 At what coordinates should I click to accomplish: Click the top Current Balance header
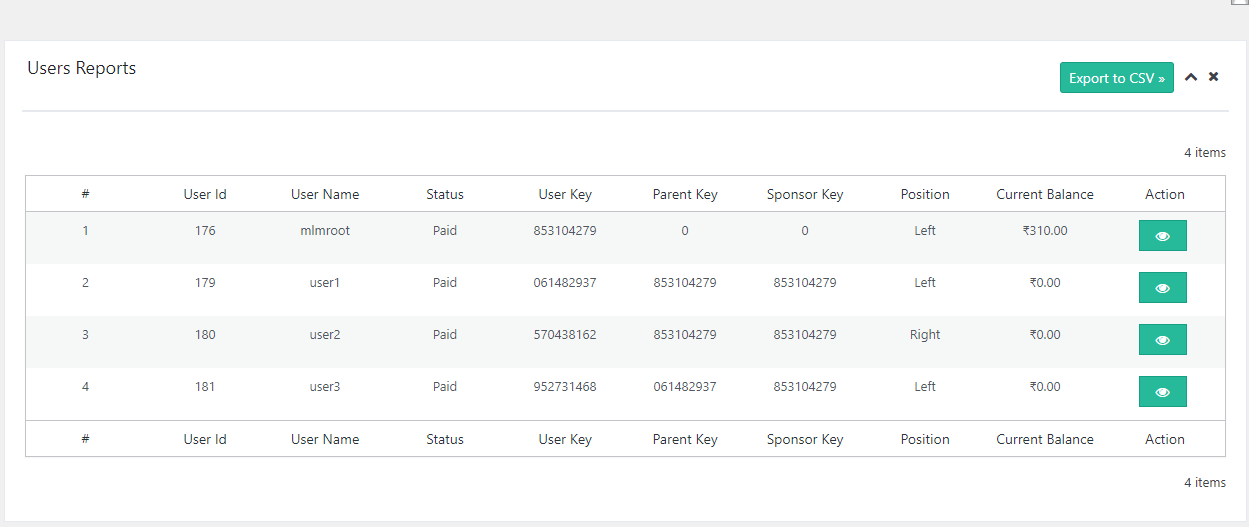tap(1045, 194)
